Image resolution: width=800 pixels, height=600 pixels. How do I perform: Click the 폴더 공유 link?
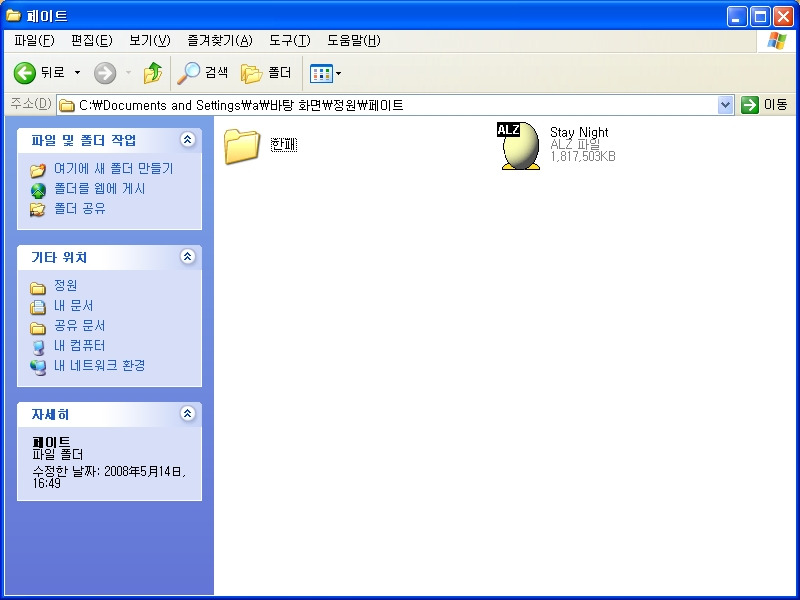coord(80,209)
